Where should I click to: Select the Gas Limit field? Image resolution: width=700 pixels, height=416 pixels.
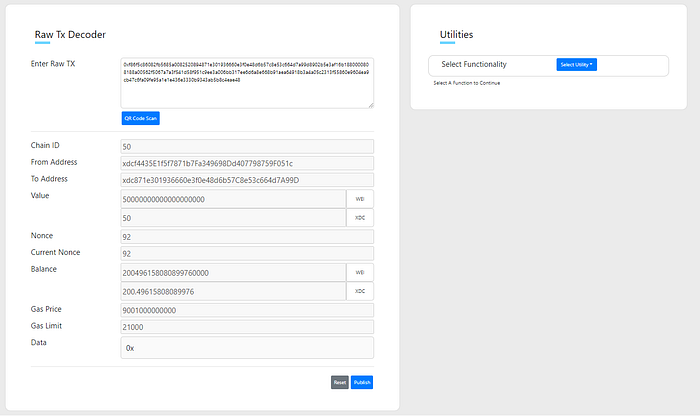(x=247, y=327)
